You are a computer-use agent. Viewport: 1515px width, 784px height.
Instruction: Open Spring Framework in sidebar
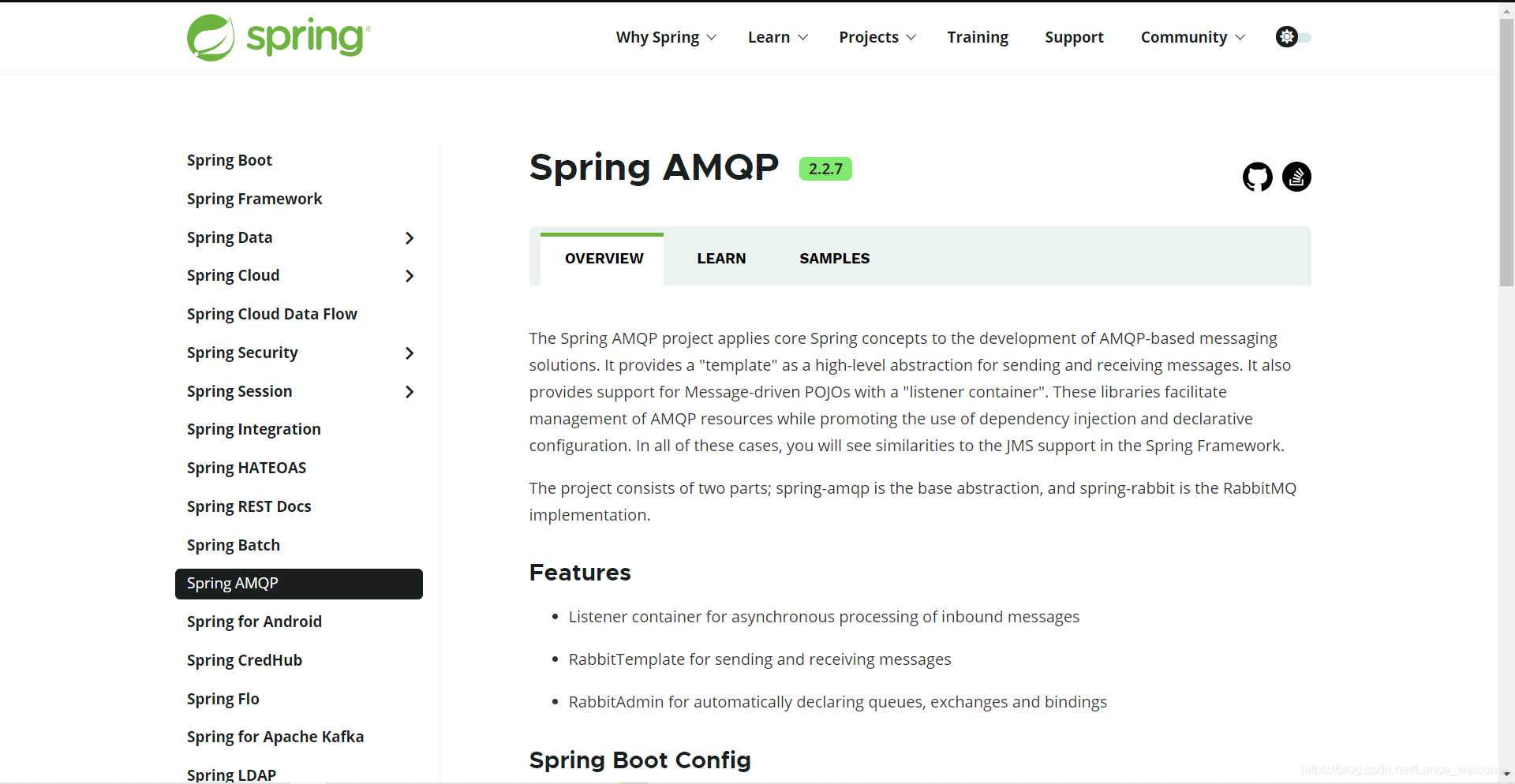[254, 199]
